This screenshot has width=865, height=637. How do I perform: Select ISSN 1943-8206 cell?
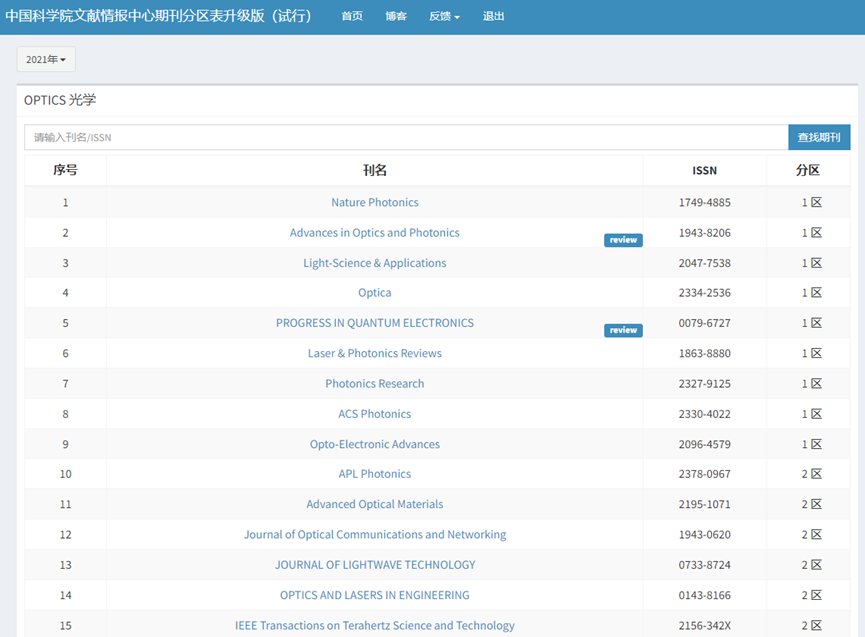[704, 233]
